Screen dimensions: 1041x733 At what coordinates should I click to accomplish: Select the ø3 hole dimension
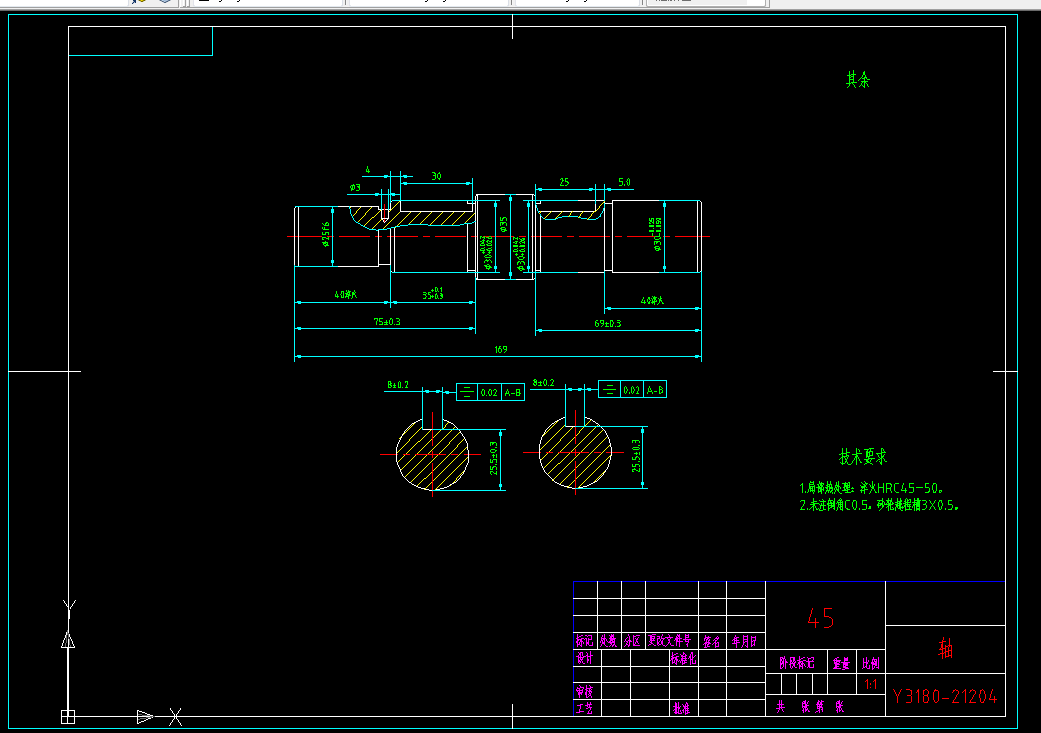click(x=355, y=188)
